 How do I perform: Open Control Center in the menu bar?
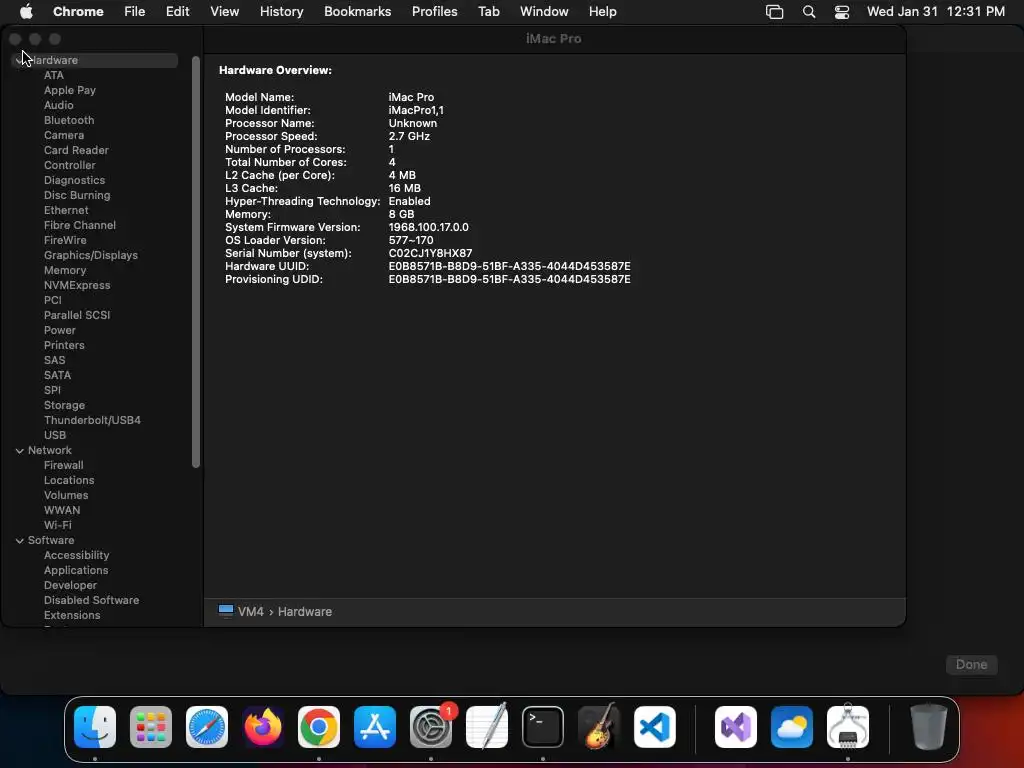point(842,12)
